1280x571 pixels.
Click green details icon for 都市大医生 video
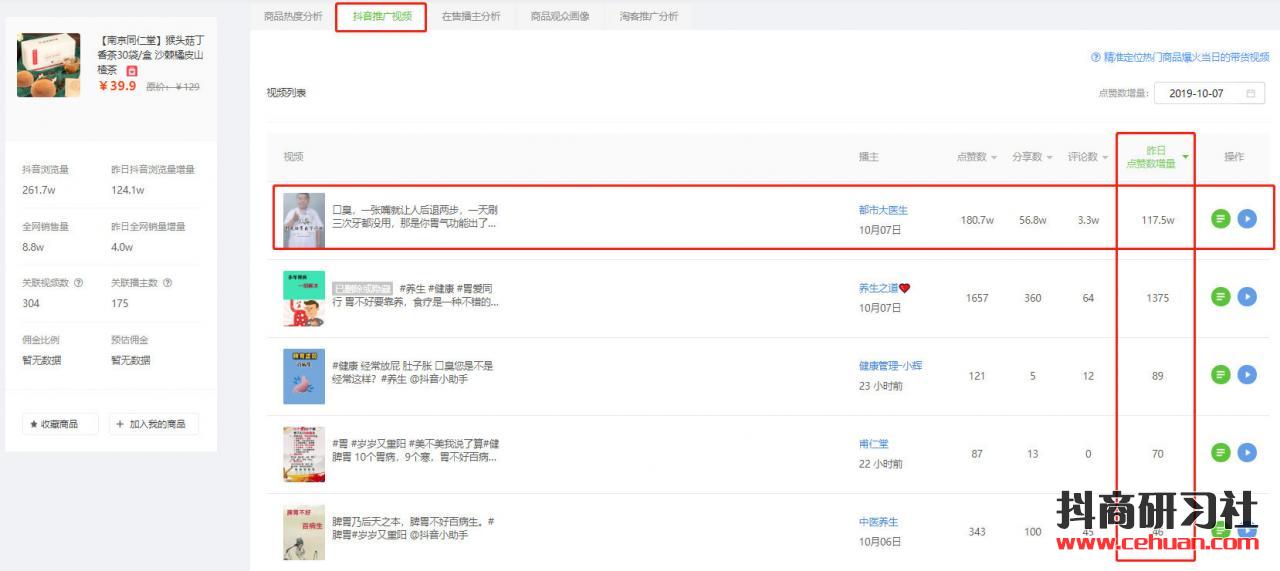coord(1220,219)
